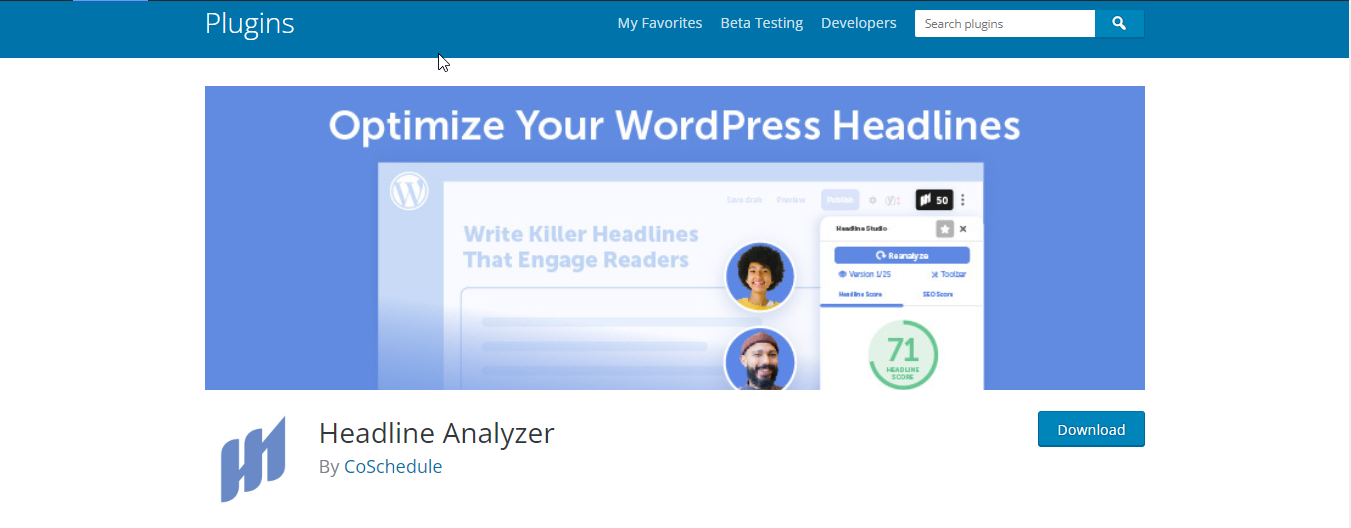Click the Headline Analyzer plugin title
1351x528 pixels.
point(436,433)
